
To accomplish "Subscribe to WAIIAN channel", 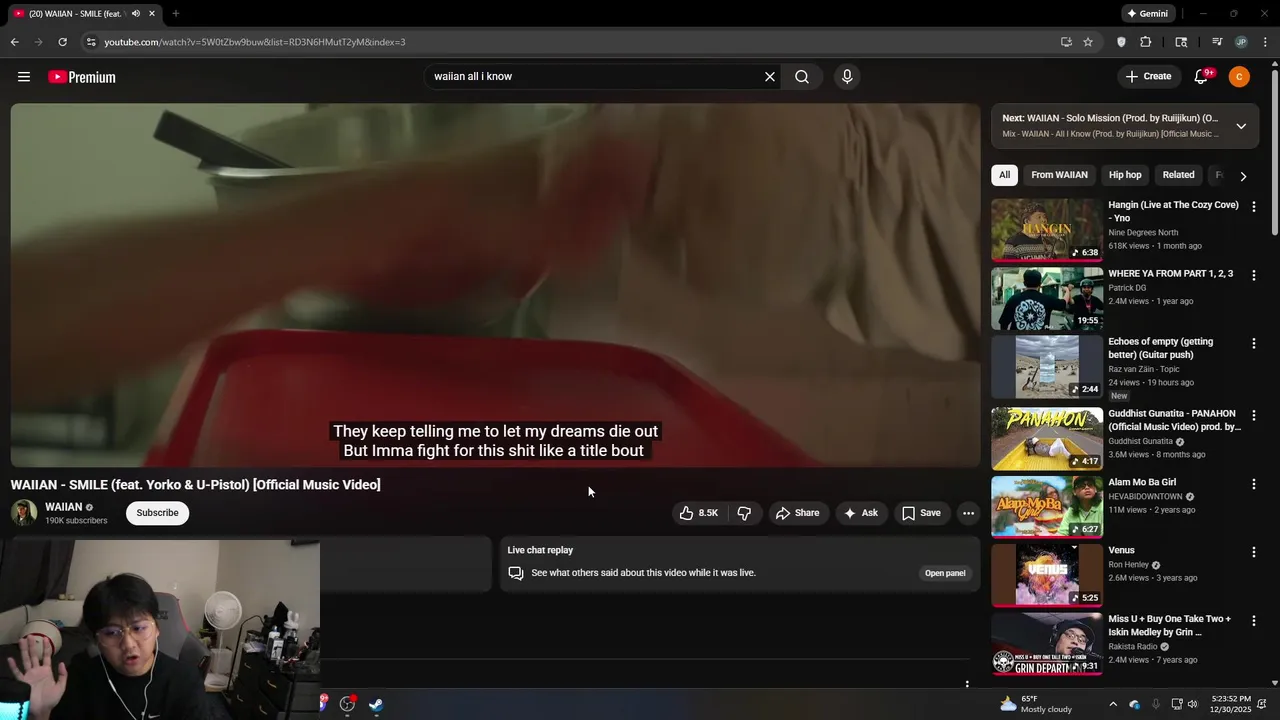I will 157,513.
